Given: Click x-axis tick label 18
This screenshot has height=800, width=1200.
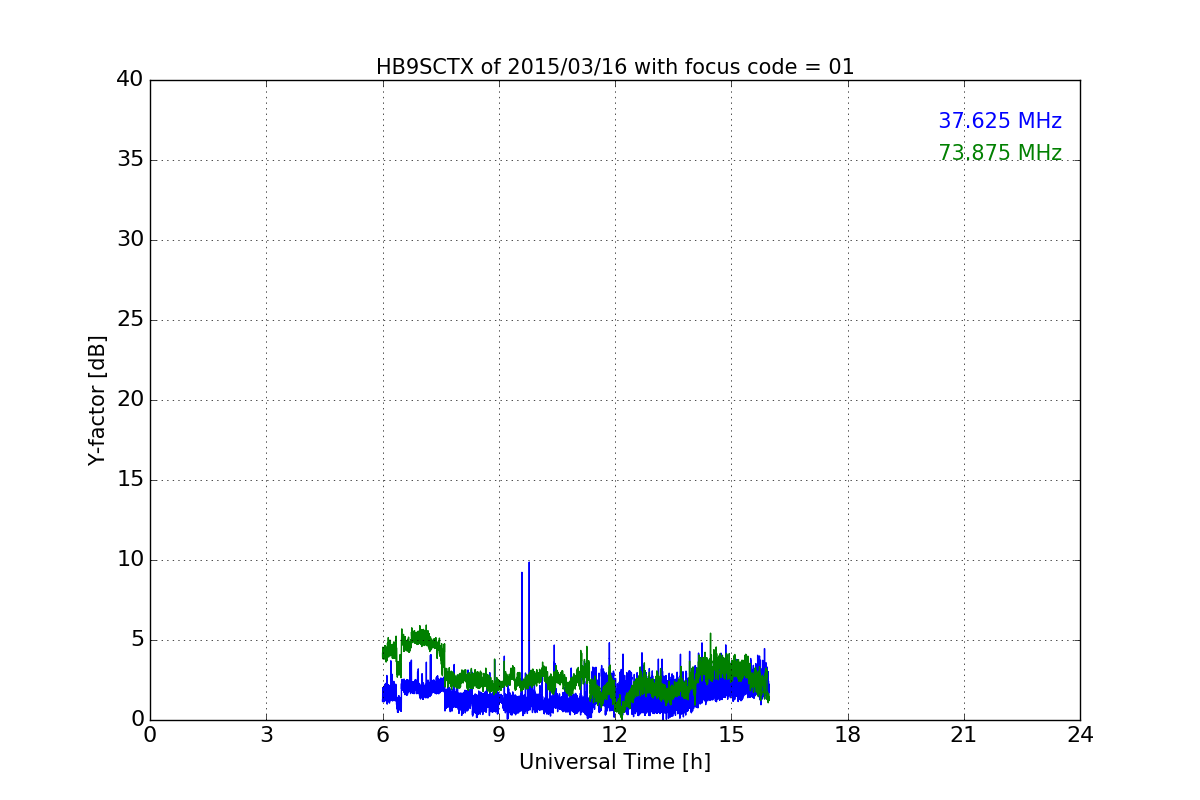Looking at the screenshot, I should coord(848,735).
